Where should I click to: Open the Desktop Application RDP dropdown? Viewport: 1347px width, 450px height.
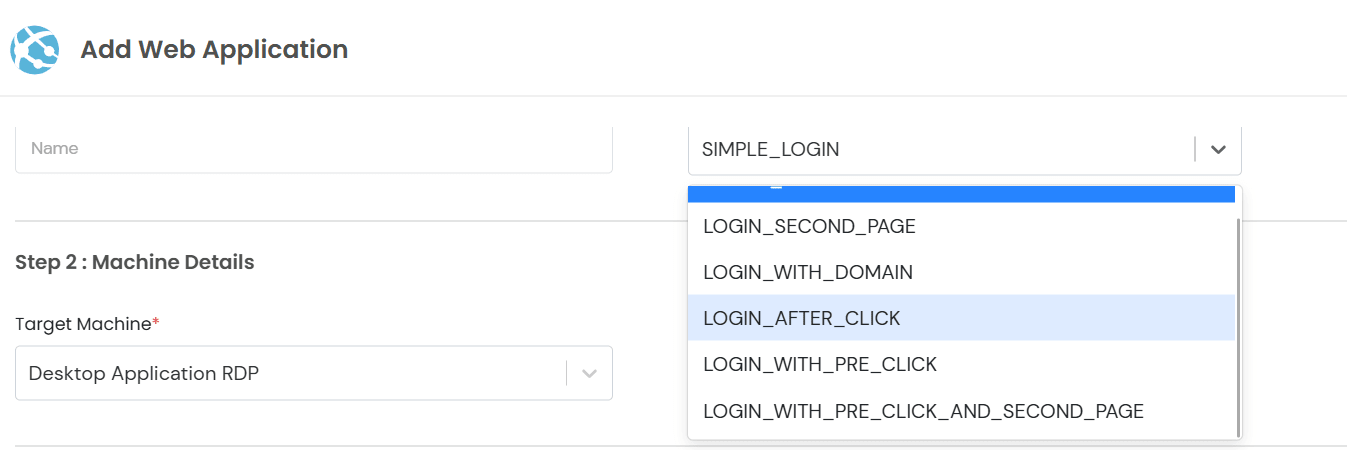tap(290, 373)
